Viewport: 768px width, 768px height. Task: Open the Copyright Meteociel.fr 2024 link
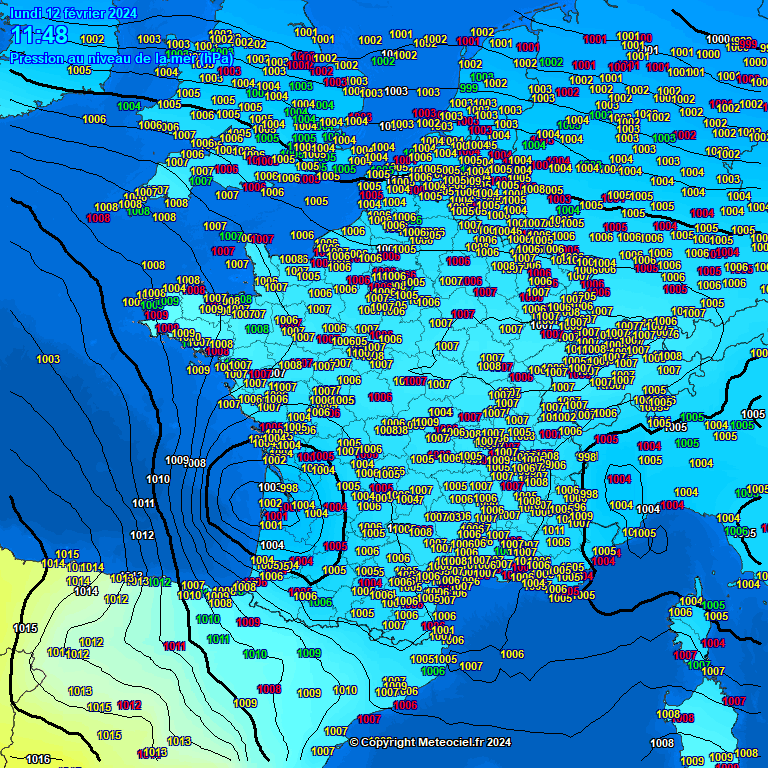430,742
